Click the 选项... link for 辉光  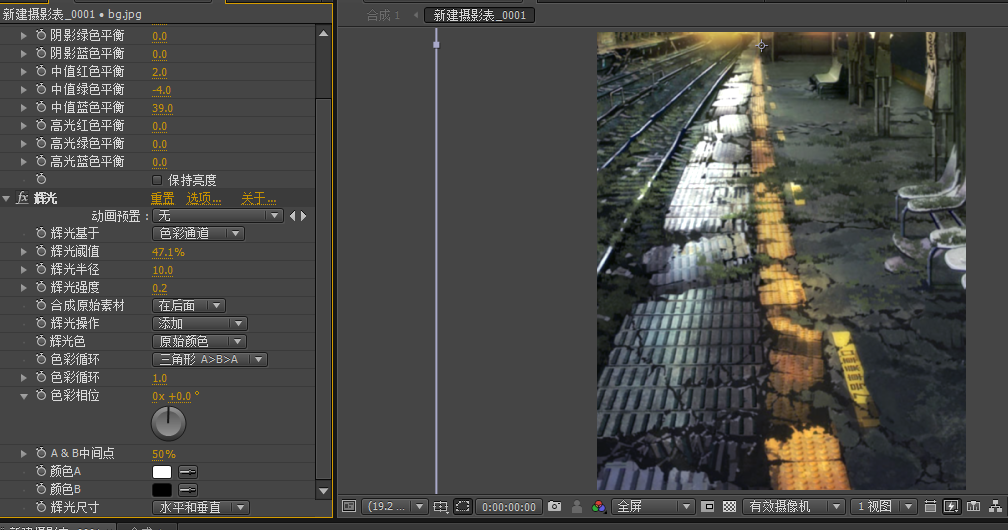[x=204, y=198]
